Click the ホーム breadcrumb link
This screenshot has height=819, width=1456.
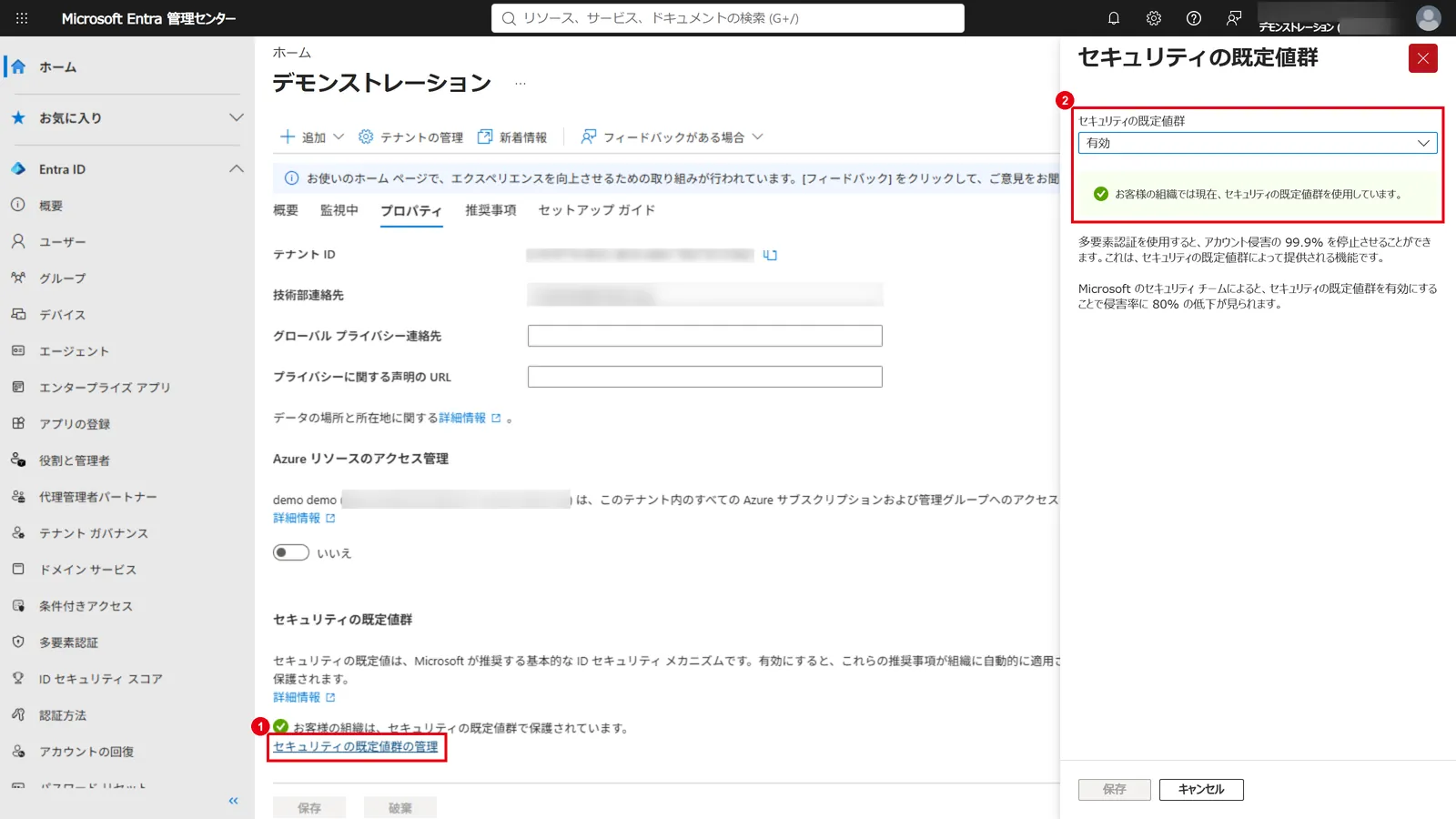(x=291, y=53)
